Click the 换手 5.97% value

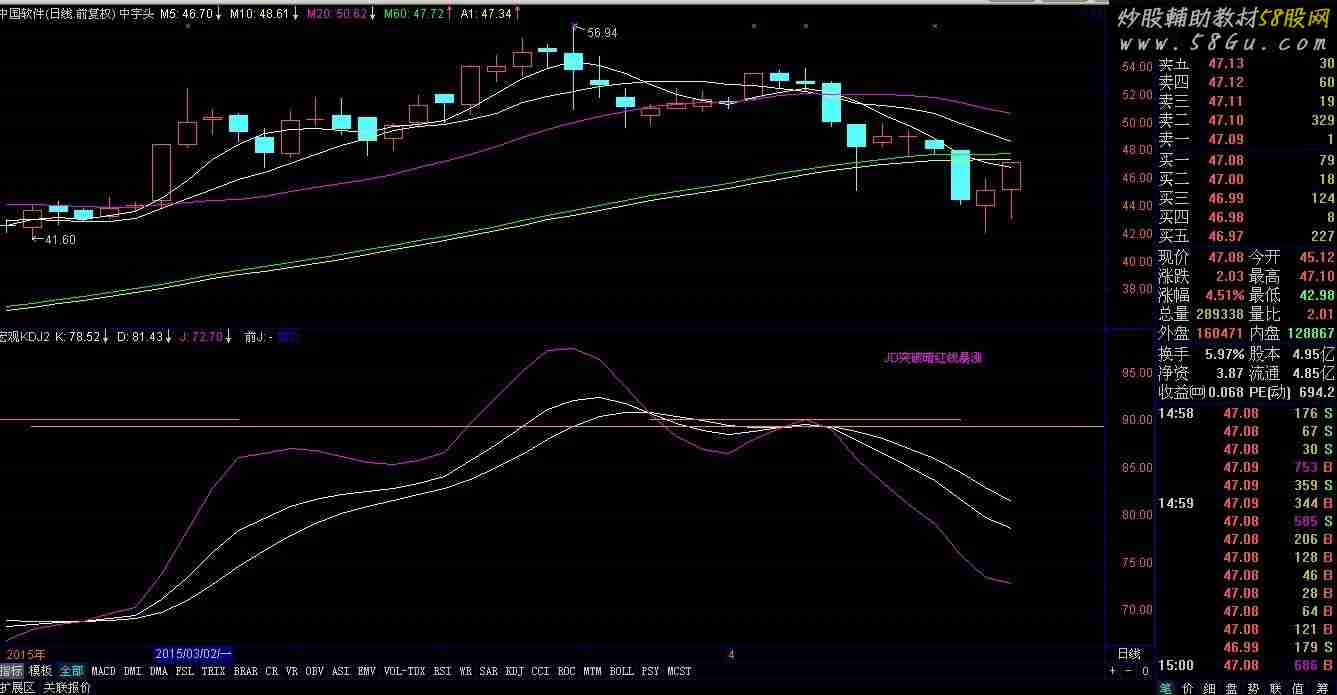(1225, 354)
